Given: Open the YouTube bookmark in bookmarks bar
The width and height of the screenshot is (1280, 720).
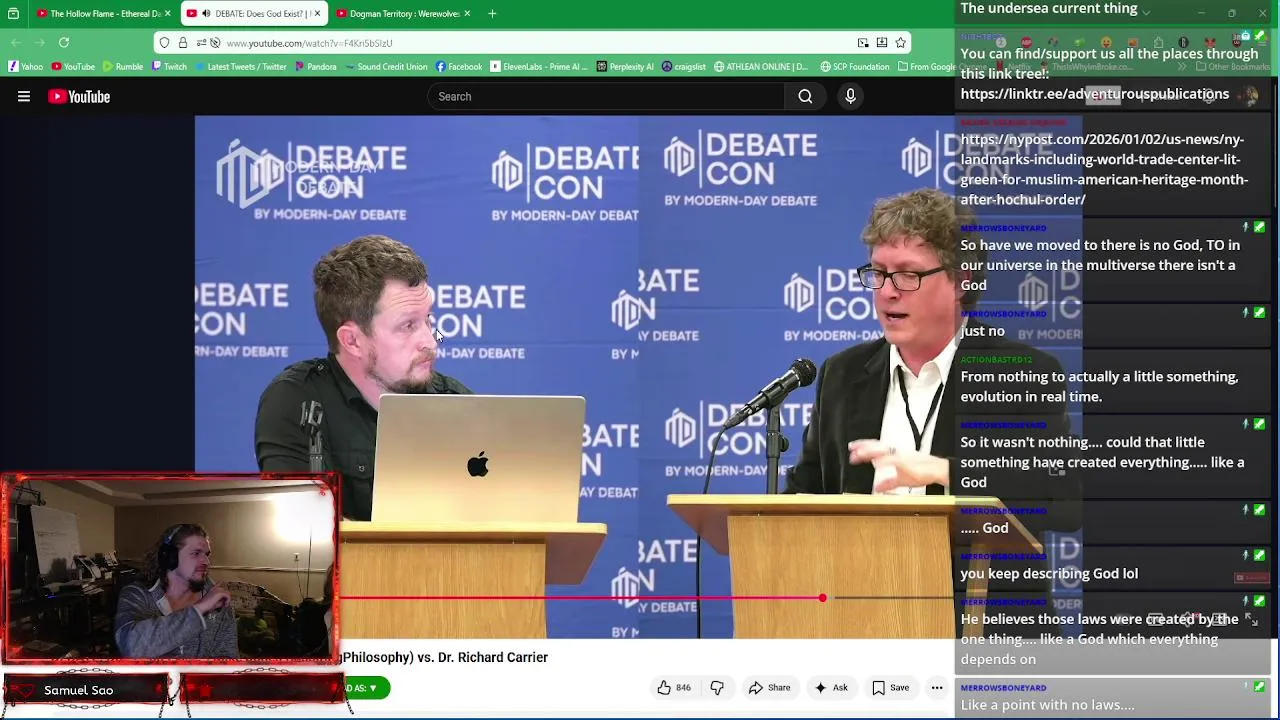Looking at the screenshot, I should pos(73,67).
